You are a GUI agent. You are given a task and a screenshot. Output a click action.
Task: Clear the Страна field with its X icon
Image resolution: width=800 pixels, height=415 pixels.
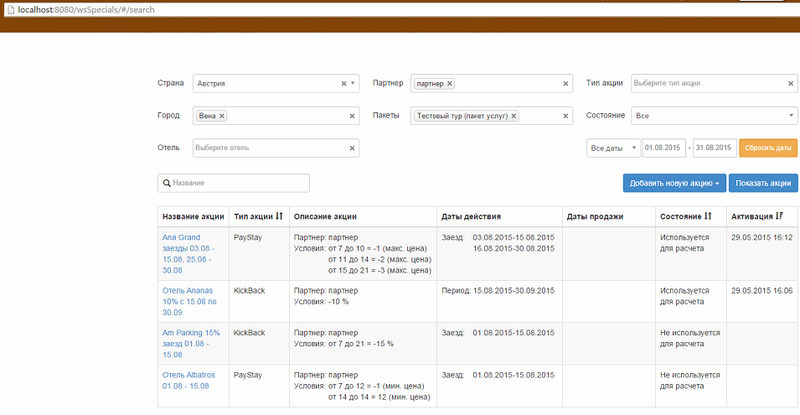click(343, 84)
